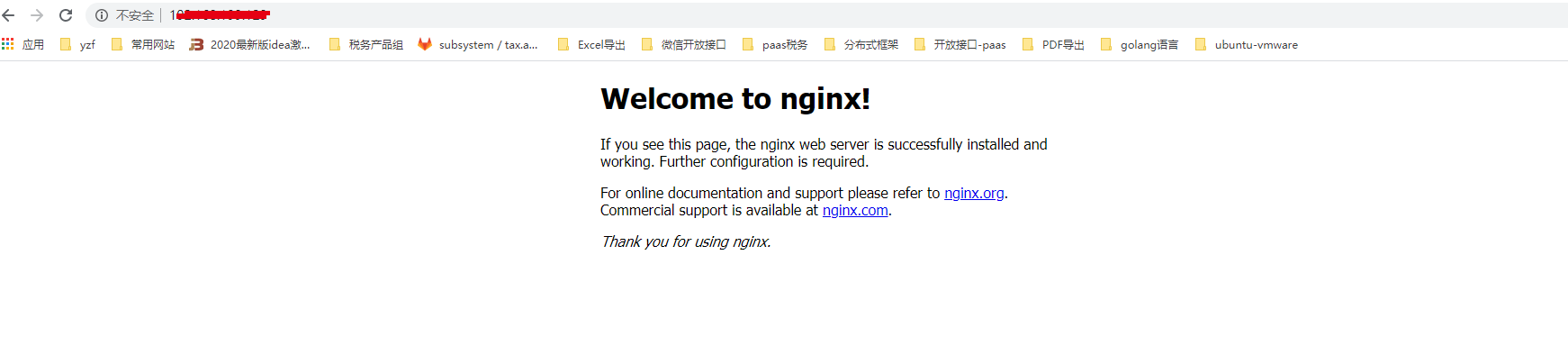Screen dimensions: 1568x364
Task: Open the paas税务 bookmark folder
Action: click(775, 44)
